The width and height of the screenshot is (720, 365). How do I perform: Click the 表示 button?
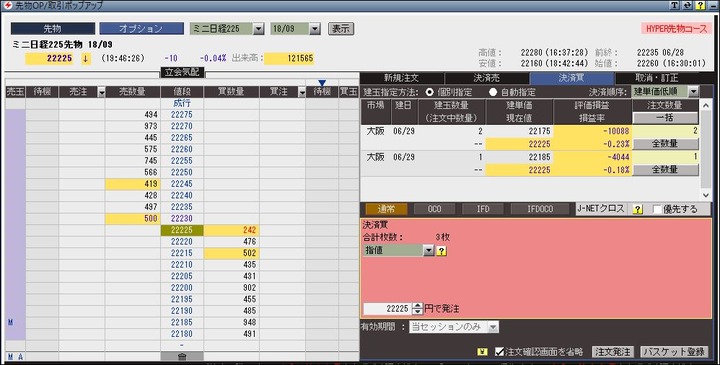point(341,28)
